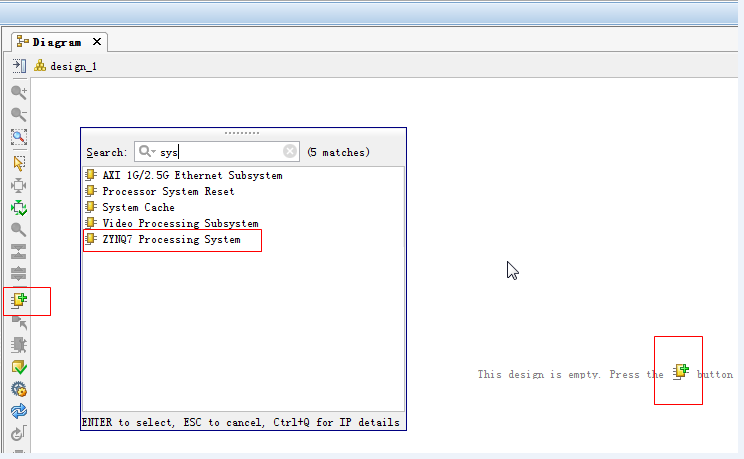Image resolution: width=744 pixels, height=459 pixels.
Task: Pick Processor System Reset IP
Action: point(168,192)
